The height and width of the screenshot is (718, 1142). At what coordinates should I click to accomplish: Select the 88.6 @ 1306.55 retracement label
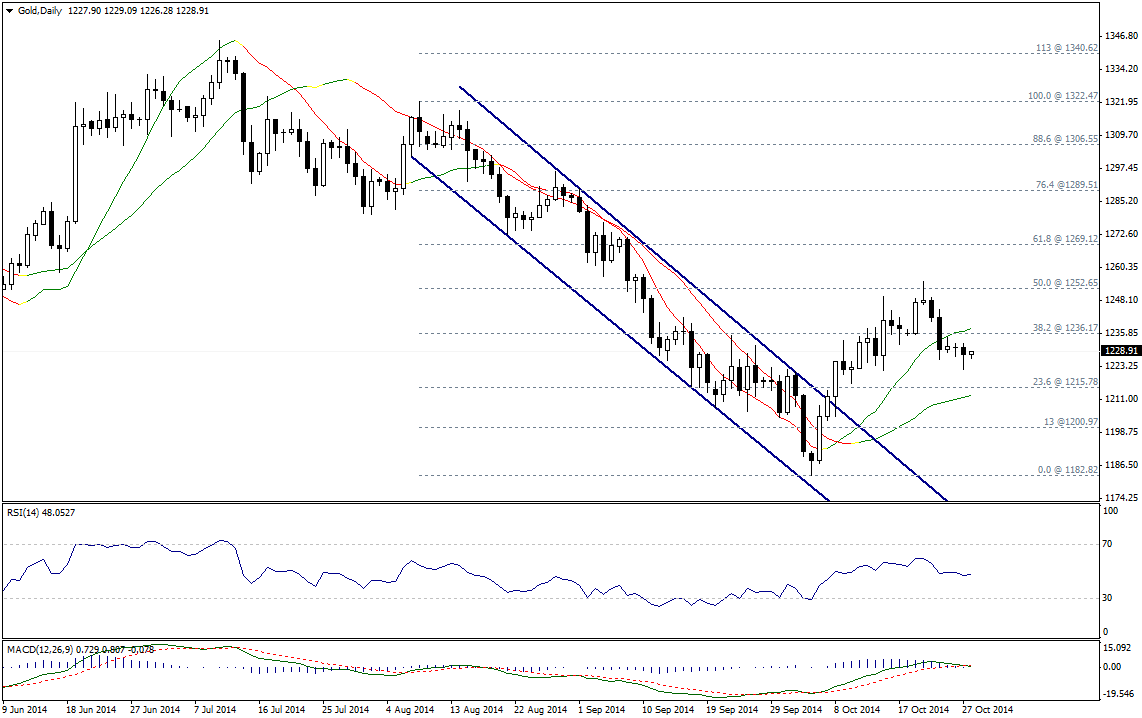1066,138
